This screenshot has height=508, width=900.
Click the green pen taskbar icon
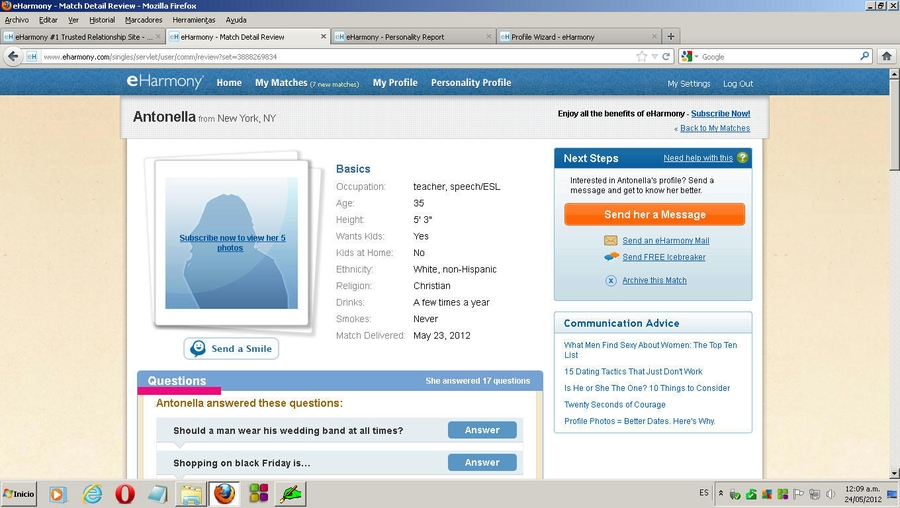pyautogui.click(x=291, y=494)
